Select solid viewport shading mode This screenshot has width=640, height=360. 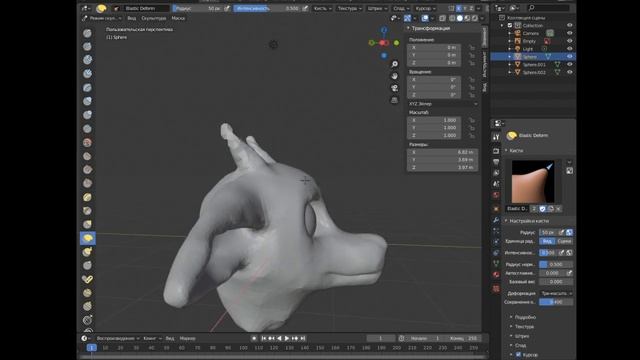pyautogui.click(x=460, y=18)
